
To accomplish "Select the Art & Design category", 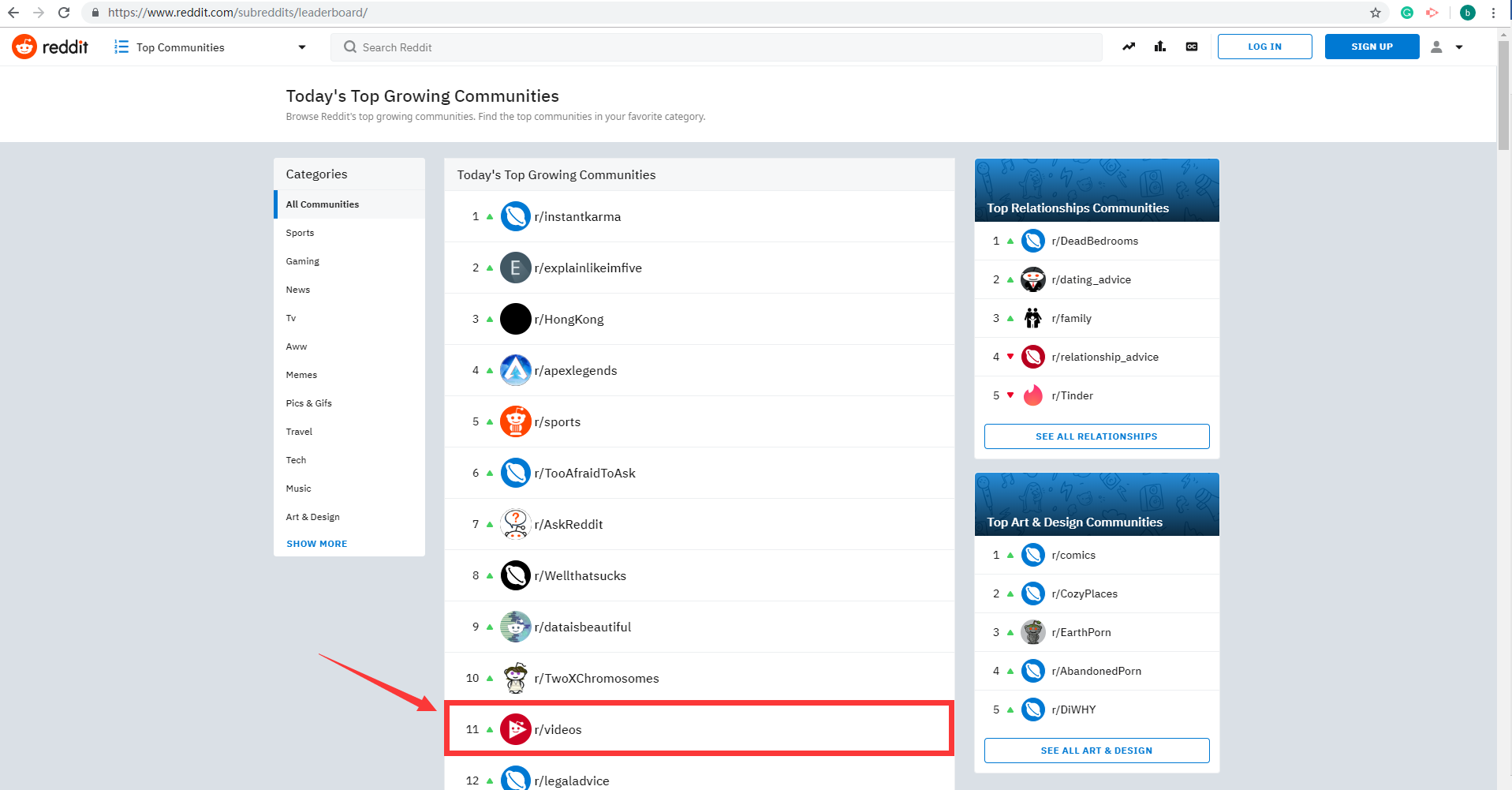I will tap(349, 517).
